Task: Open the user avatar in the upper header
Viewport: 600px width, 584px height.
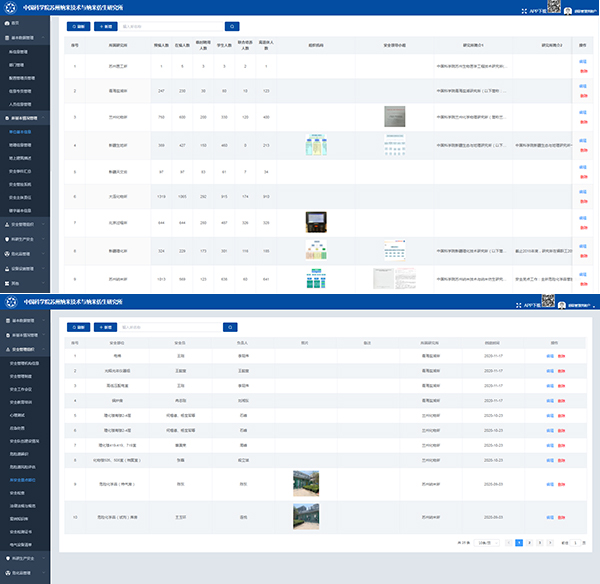Action: coord(567,11)
